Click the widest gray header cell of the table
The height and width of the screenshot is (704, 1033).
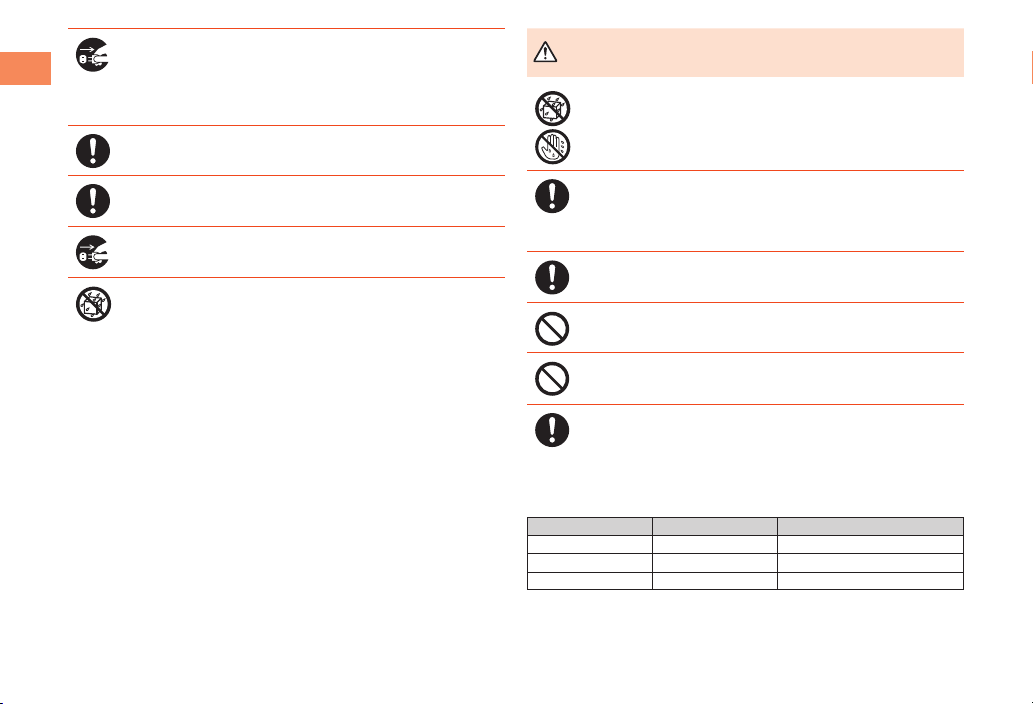pyautogui.click(x=870, y=526)
